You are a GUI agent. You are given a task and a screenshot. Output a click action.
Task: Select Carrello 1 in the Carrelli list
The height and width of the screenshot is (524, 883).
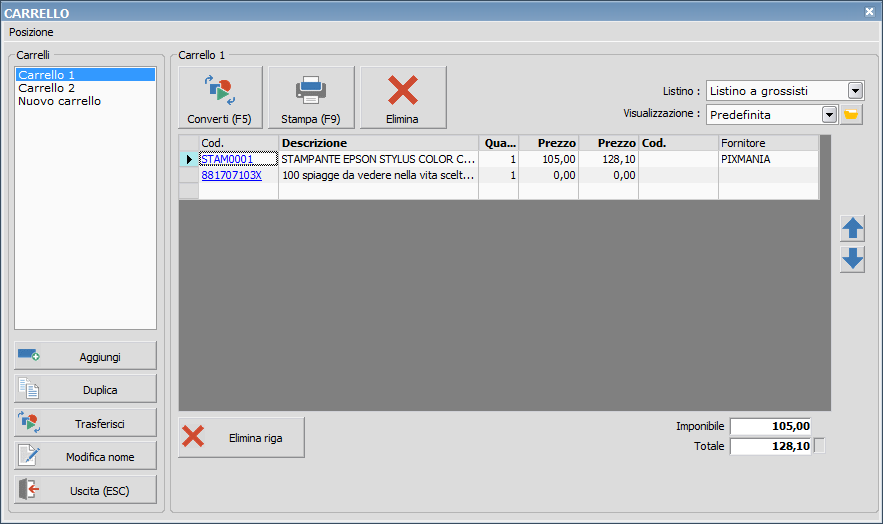(85, 74)
